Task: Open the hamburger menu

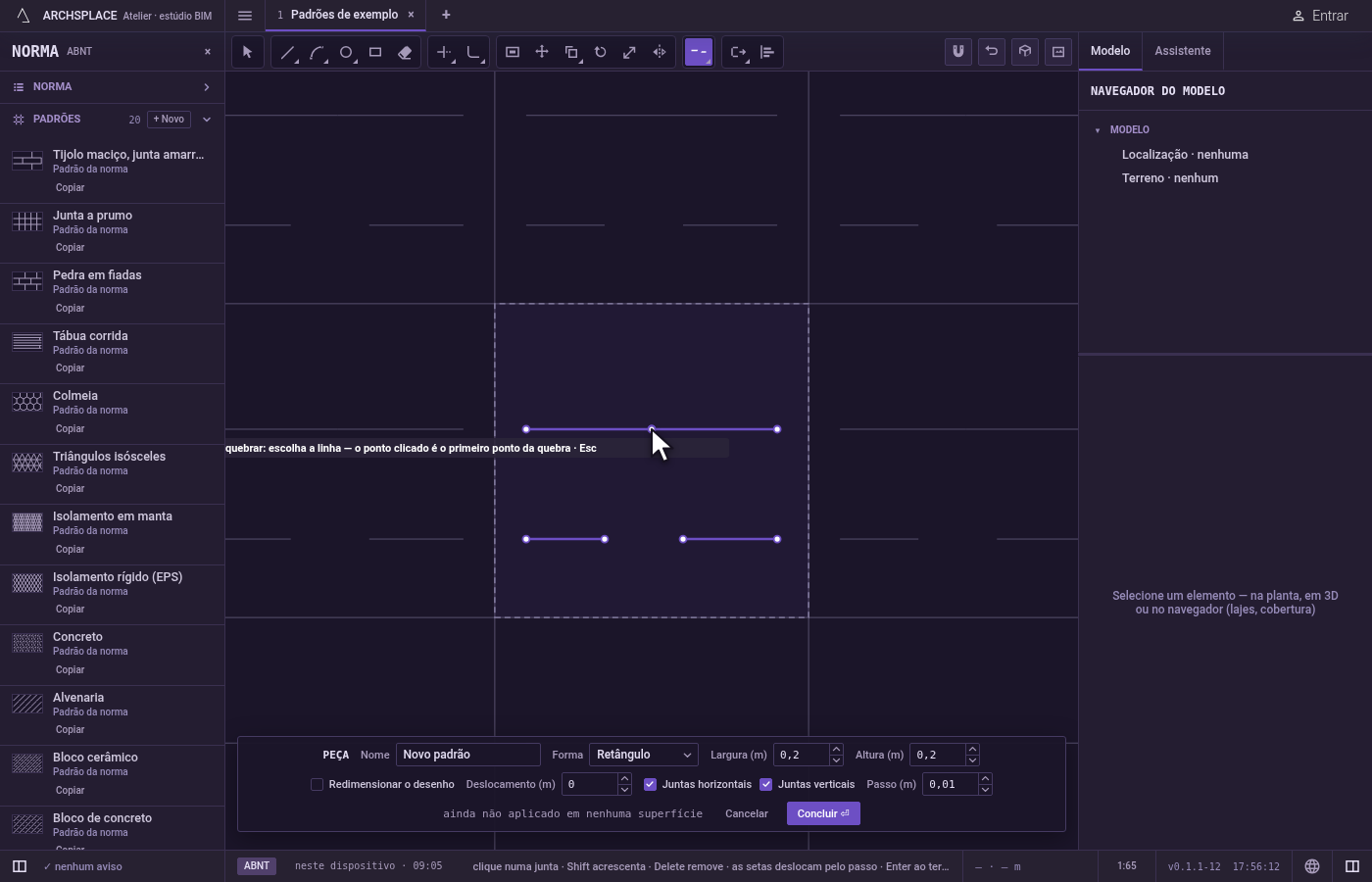Action: [245, 16]
